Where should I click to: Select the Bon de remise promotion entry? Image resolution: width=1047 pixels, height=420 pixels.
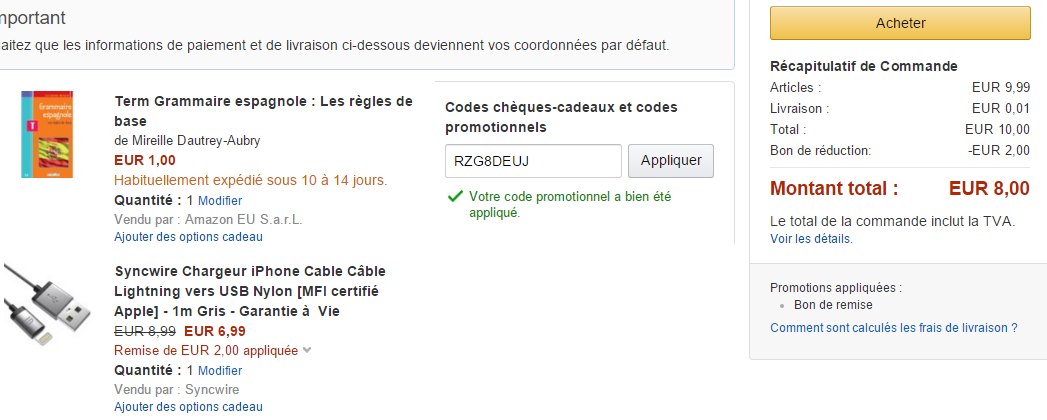833,304
